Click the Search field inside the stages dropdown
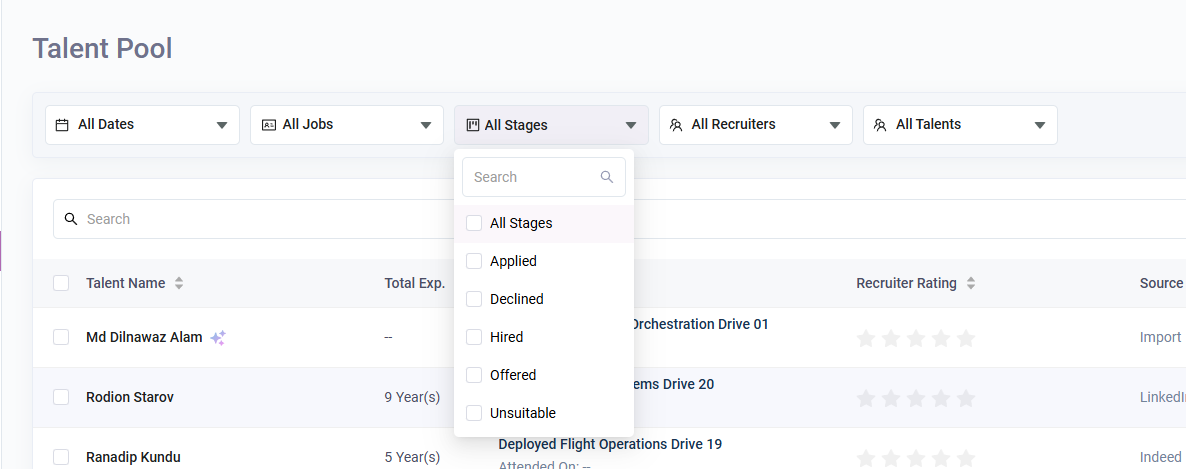 tap(544, 177)
